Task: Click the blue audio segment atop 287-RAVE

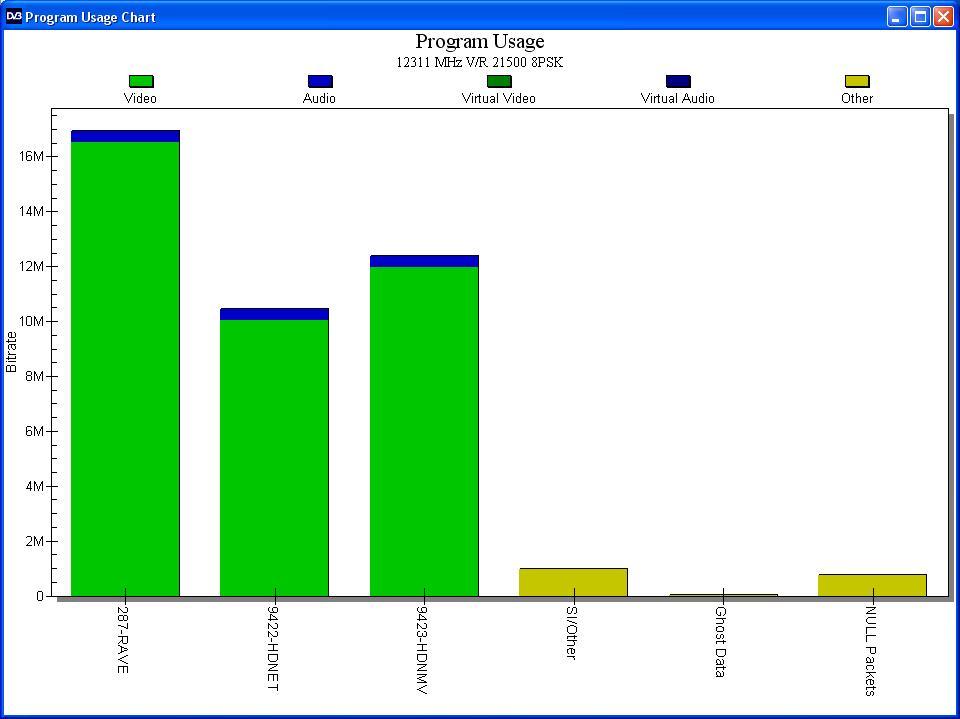Action: tap(126, 136)
